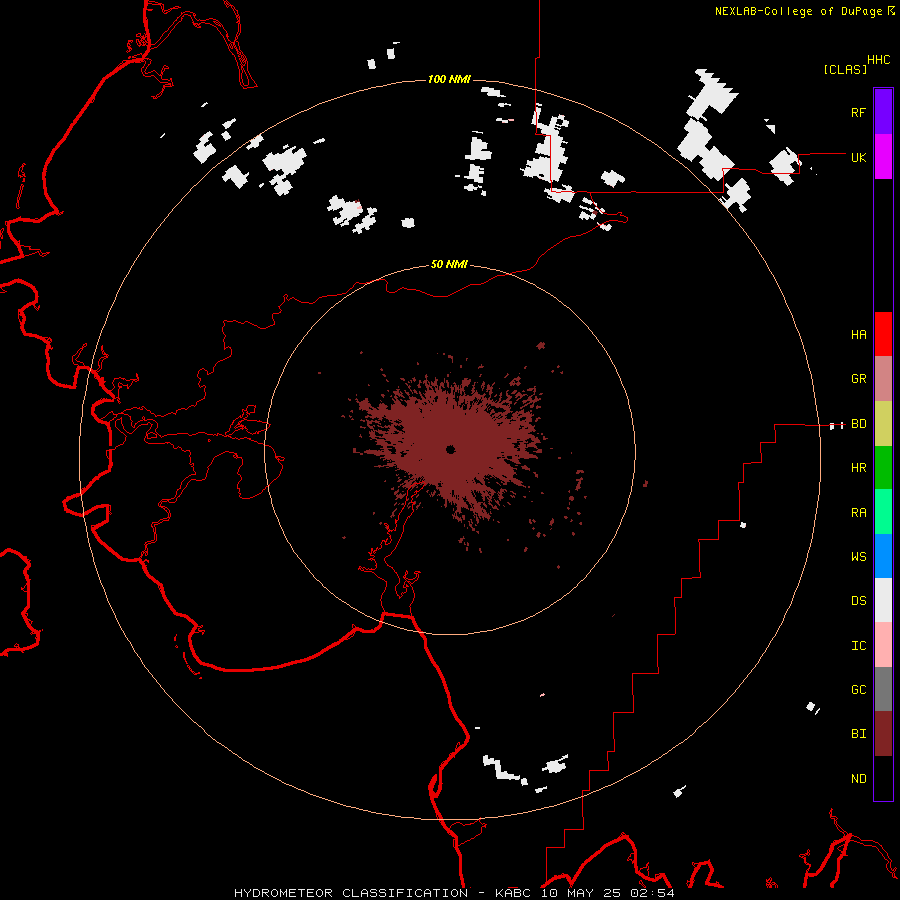Click the 'HYDROMETEOR CLASSIFICATION' title text
The height and width of the screenshot is (900, 900).
351,893
